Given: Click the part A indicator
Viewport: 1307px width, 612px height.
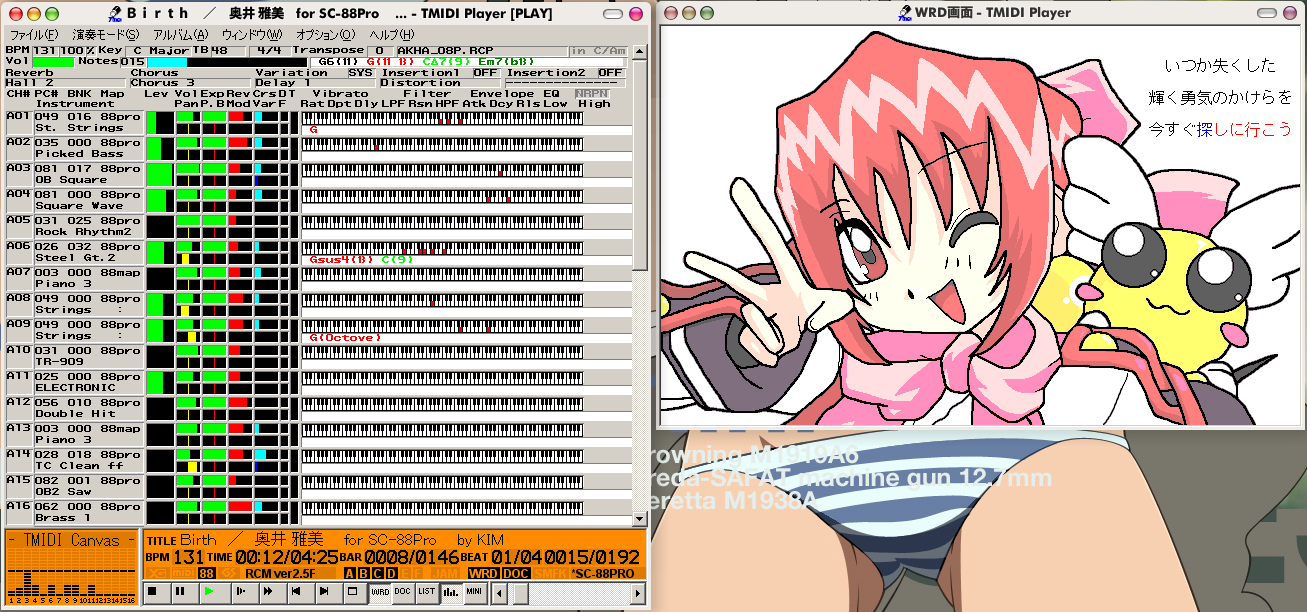Looking at the screenshot, I should pyautogui.click(x=349, y=574).
